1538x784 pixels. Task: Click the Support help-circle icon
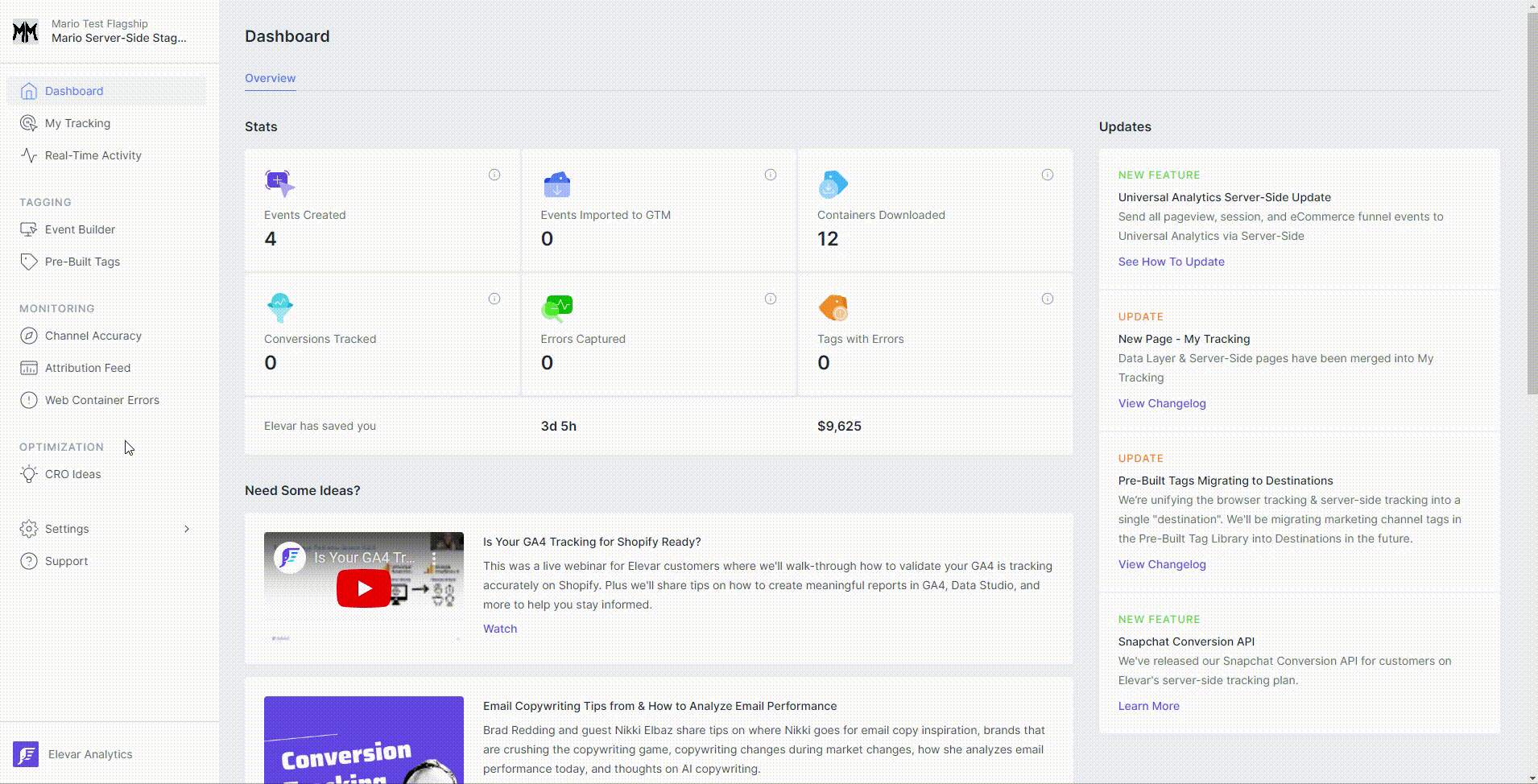[29, 561]
